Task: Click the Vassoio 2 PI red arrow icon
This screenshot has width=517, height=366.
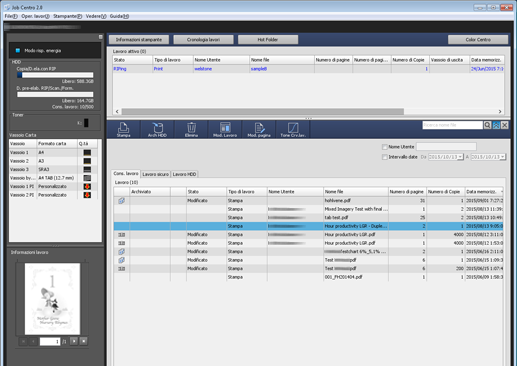Action: coord(87,195)
